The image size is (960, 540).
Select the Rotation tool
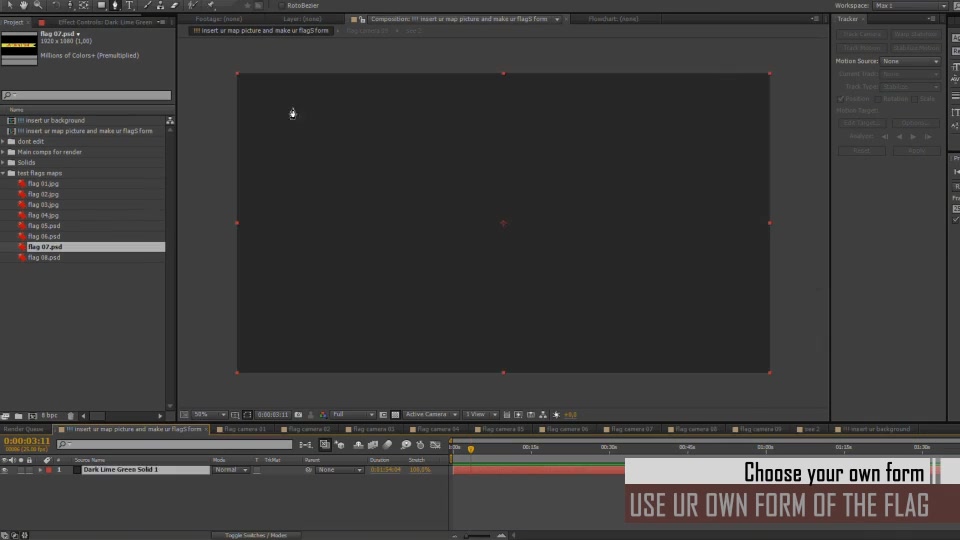coord(56,5)
